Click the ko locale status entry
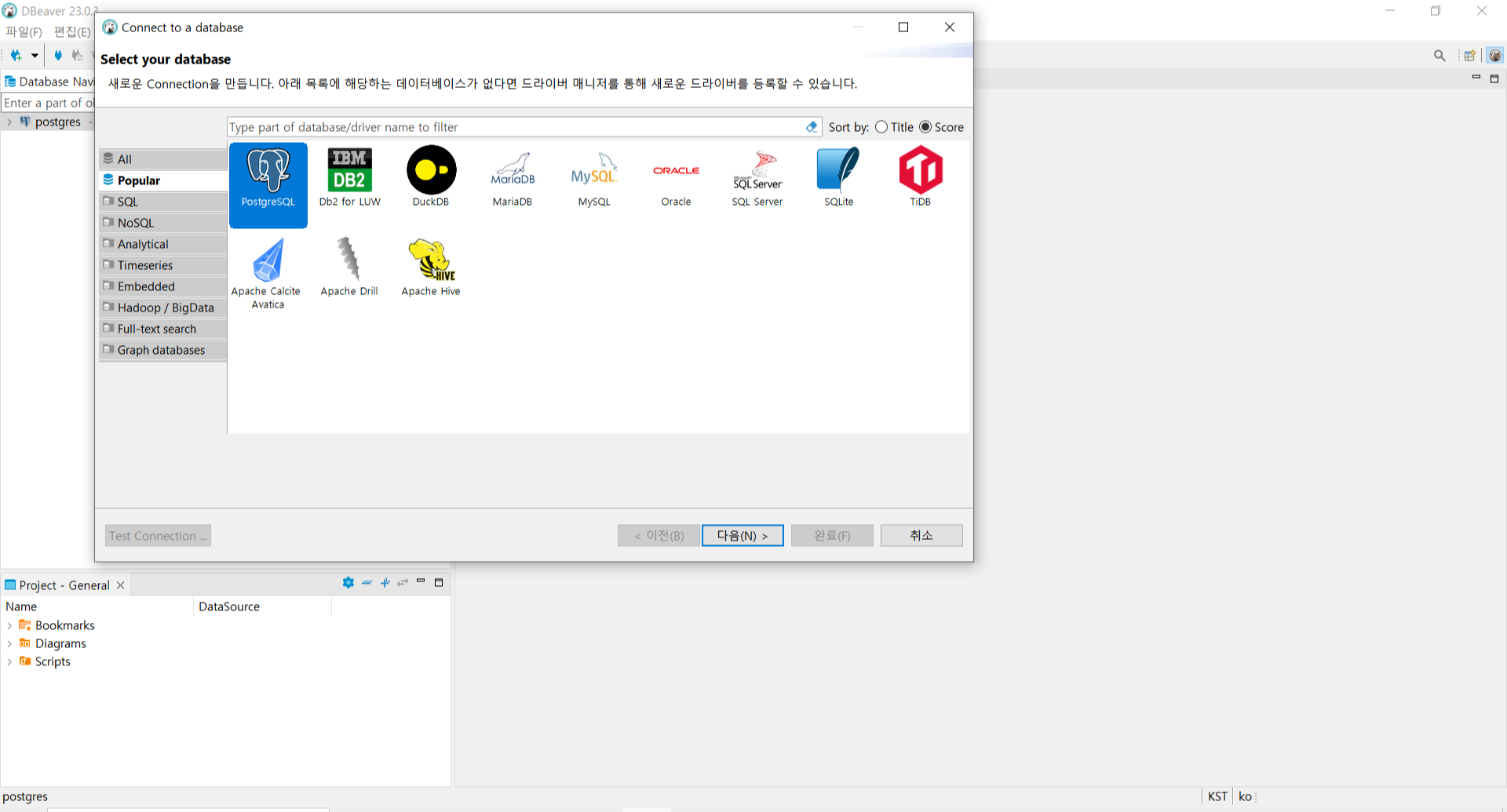The height and width of the screenshot is (812, 1507). click(1245, 796)
